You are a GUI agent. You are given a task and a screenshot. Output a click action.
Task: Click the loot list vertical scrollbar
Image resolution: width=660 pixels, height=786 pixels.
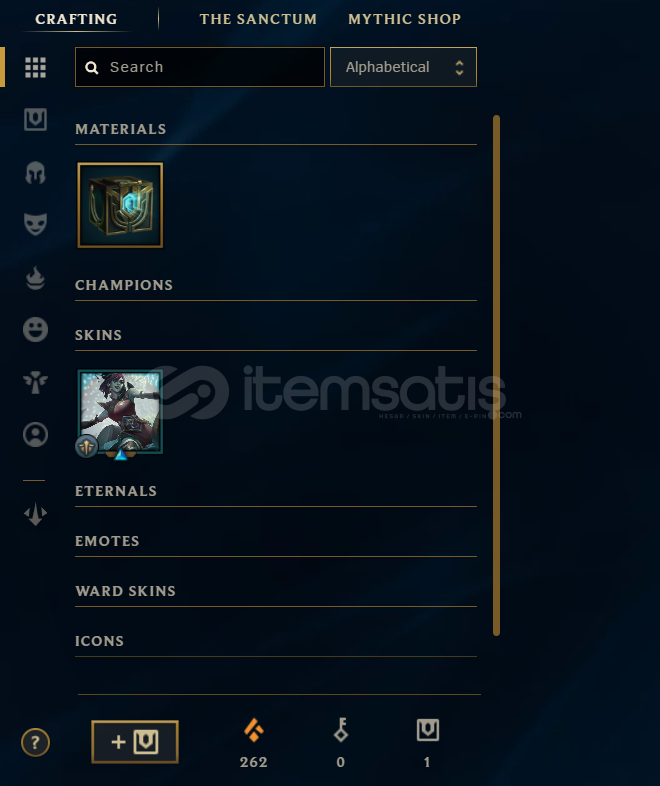(496, 375)
